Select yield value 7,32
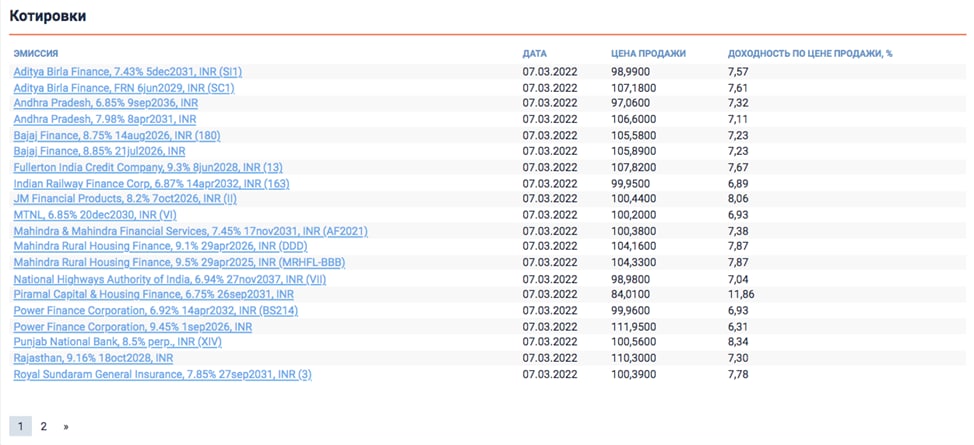 point(738,104)
